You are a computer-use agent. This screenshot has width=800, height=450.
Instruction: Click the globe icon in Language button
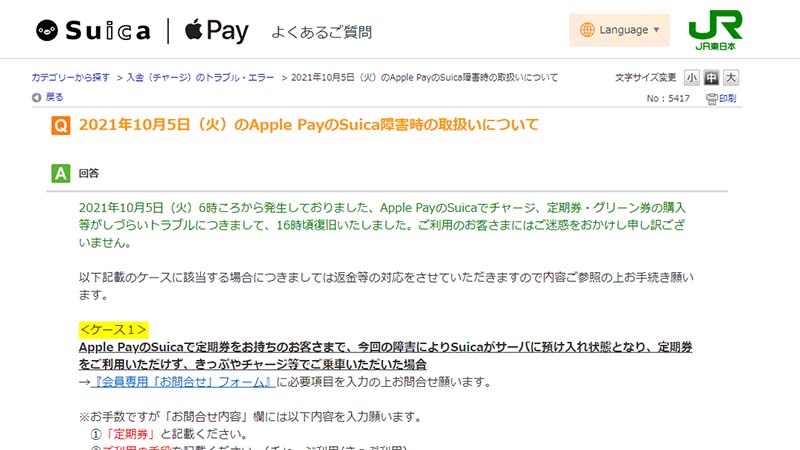click(587, 30)
